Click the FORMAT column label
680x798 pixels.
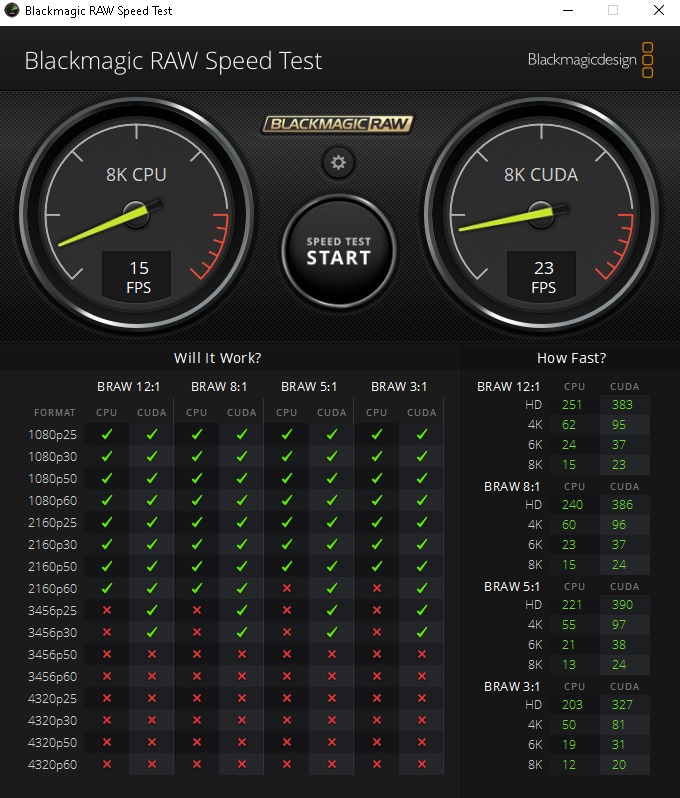pos(54,413)
